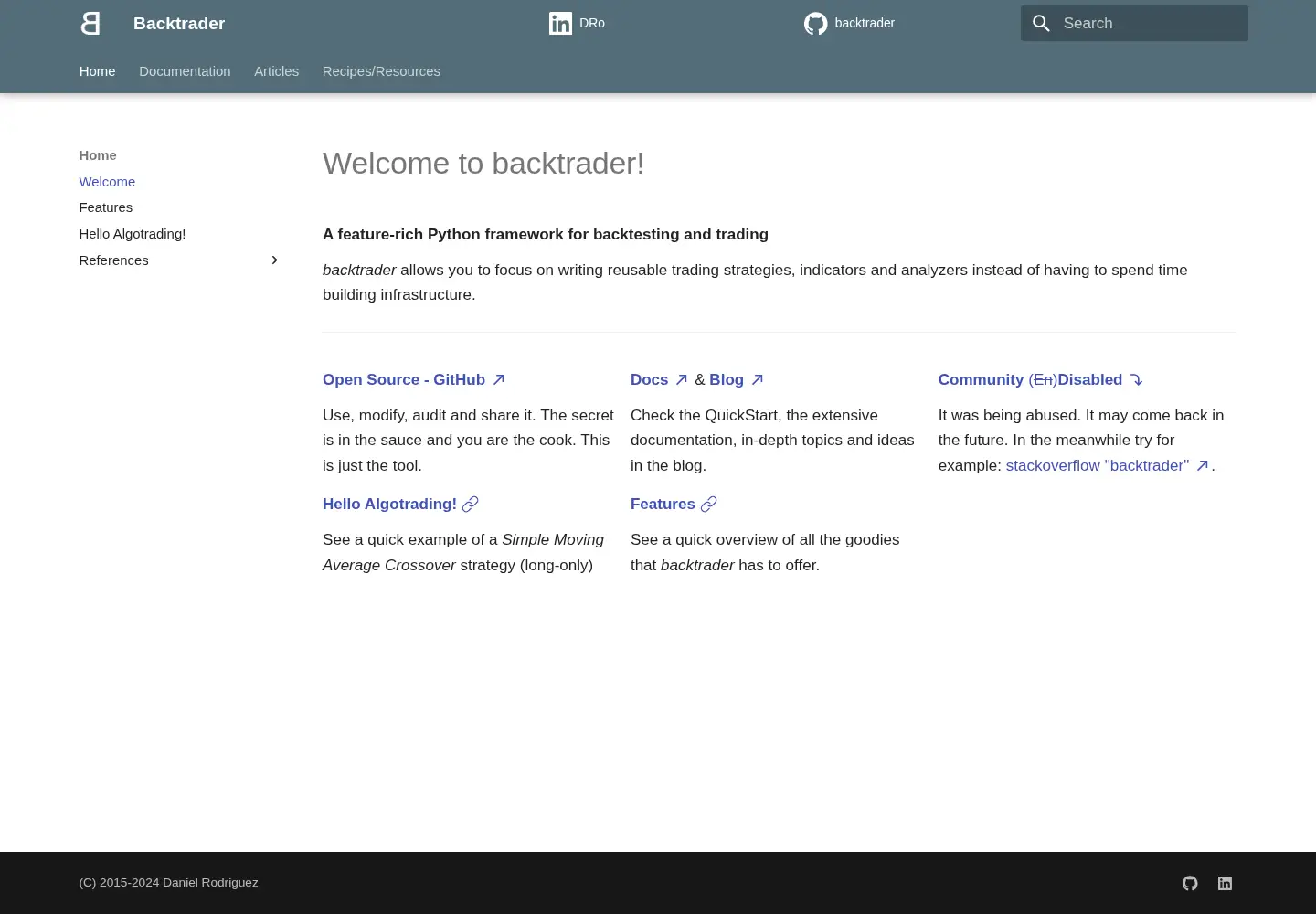Click arrow icon after stackoverflow "backtrader"
The width and height of the screenshot is (1316, 914).
click(x=1203, y=465)
